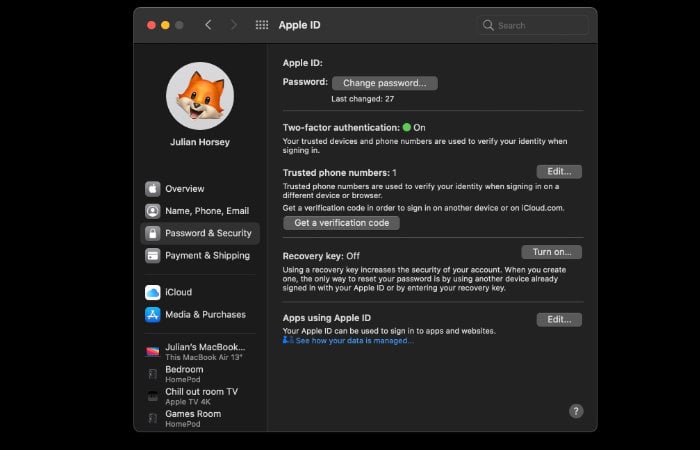Click the fox Memoji profile picture
Screen dimensions: 700x450
click(x=200, y=96)
